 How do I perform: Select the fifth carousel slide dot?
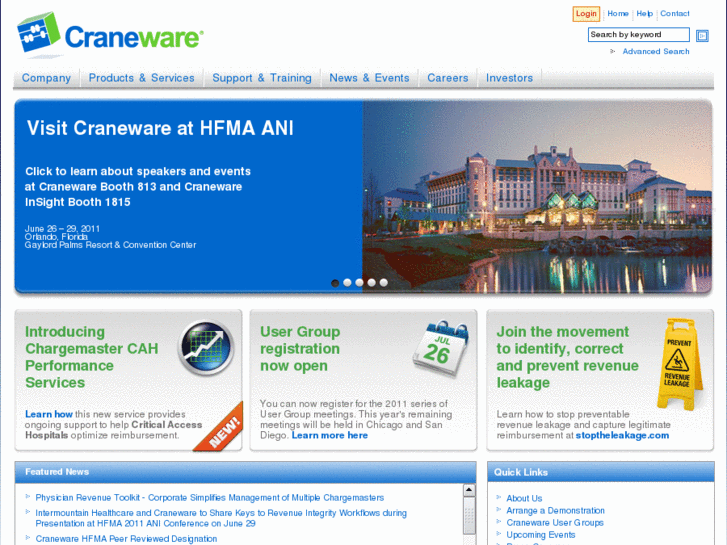coord(383,282)
